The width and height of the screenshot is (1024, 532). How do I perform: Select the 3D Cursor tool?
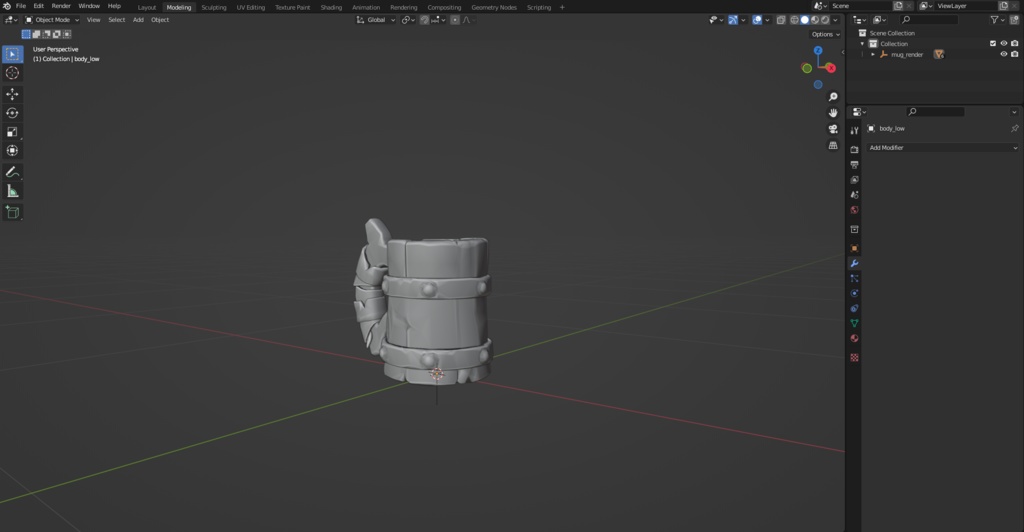coord(12,73)
